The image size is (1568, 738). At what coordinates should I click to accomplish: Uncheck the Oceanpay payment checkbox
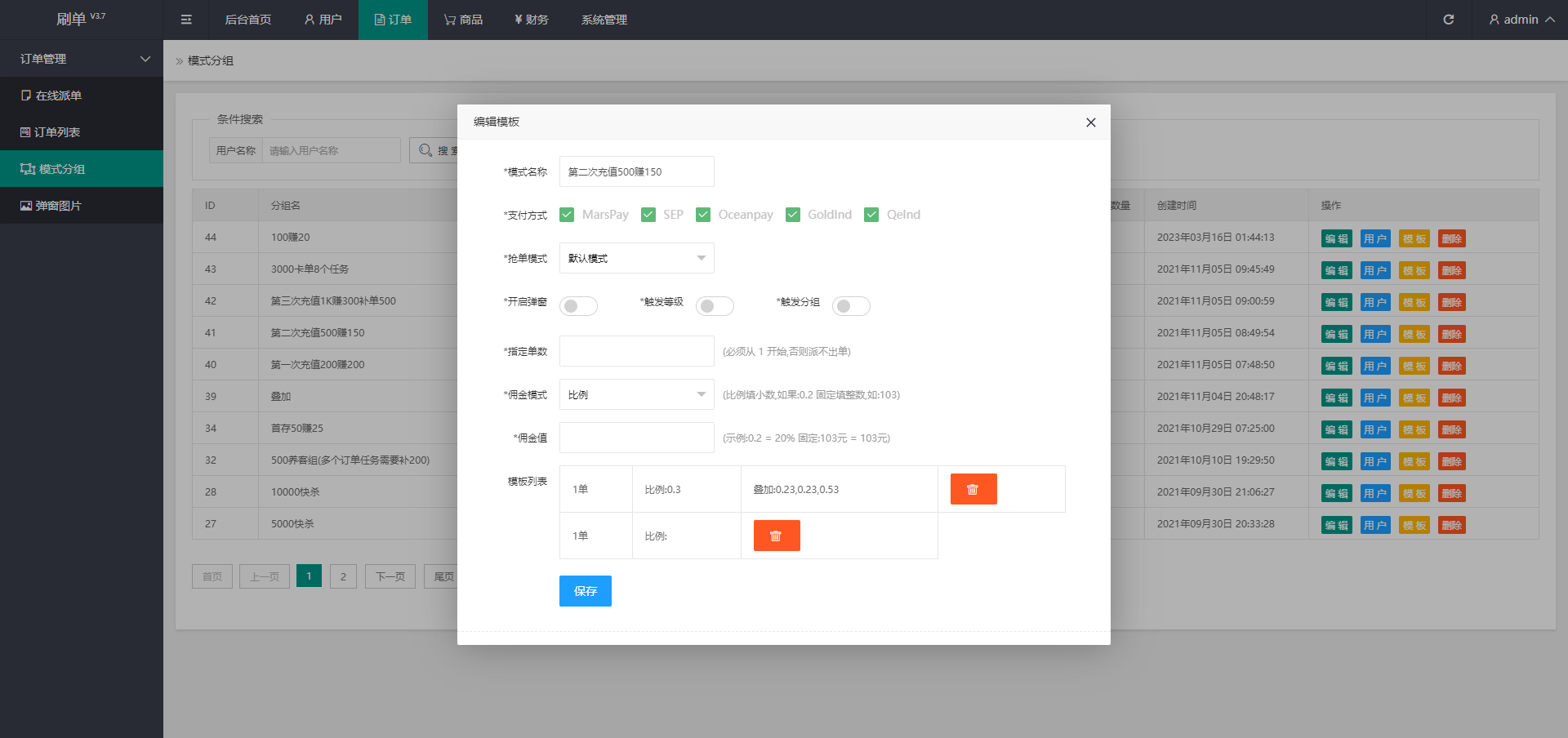click(x=703, y=215)
